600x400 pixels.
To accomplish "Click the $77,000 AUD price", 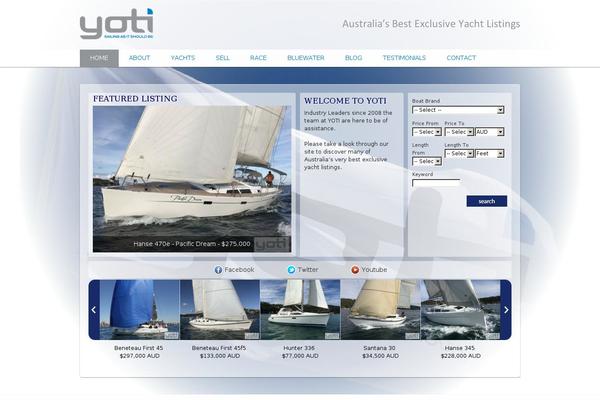I will [300, 356].
